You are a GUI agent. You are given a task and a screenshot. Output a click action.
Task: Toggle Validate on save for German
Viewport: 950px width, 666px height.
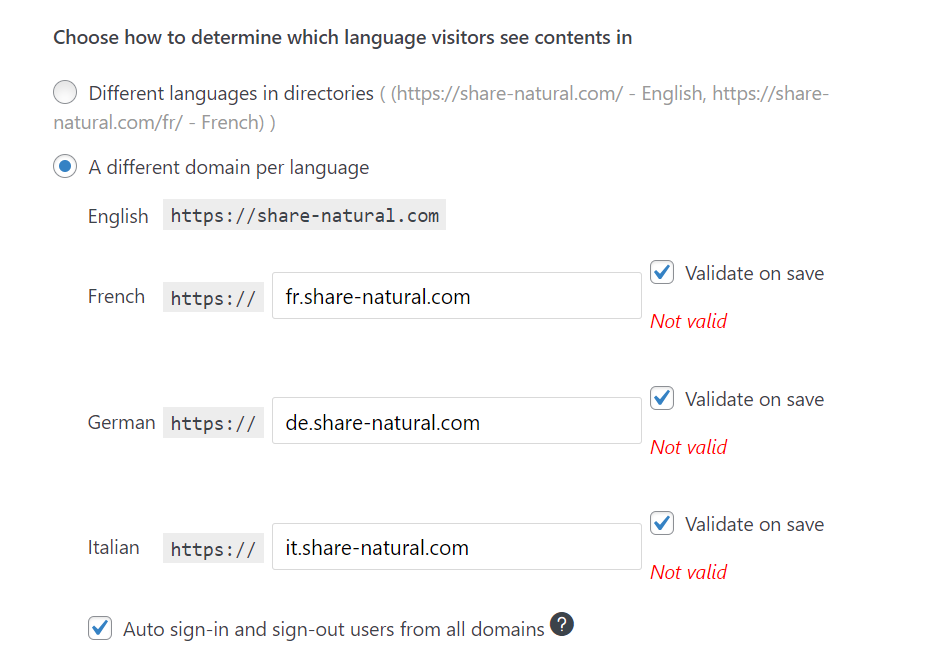tap(662, 398)
